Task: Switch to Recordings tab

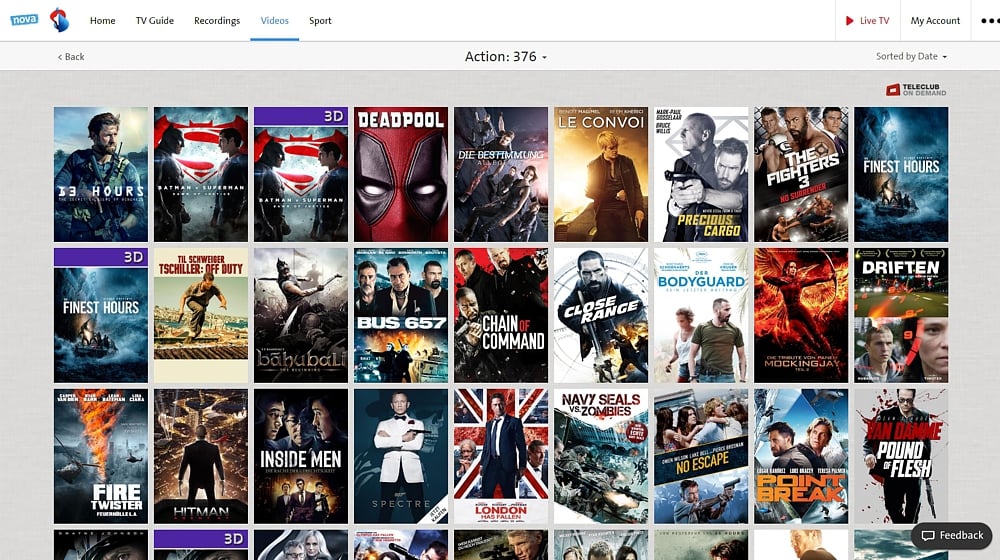Action: (217, 20)
